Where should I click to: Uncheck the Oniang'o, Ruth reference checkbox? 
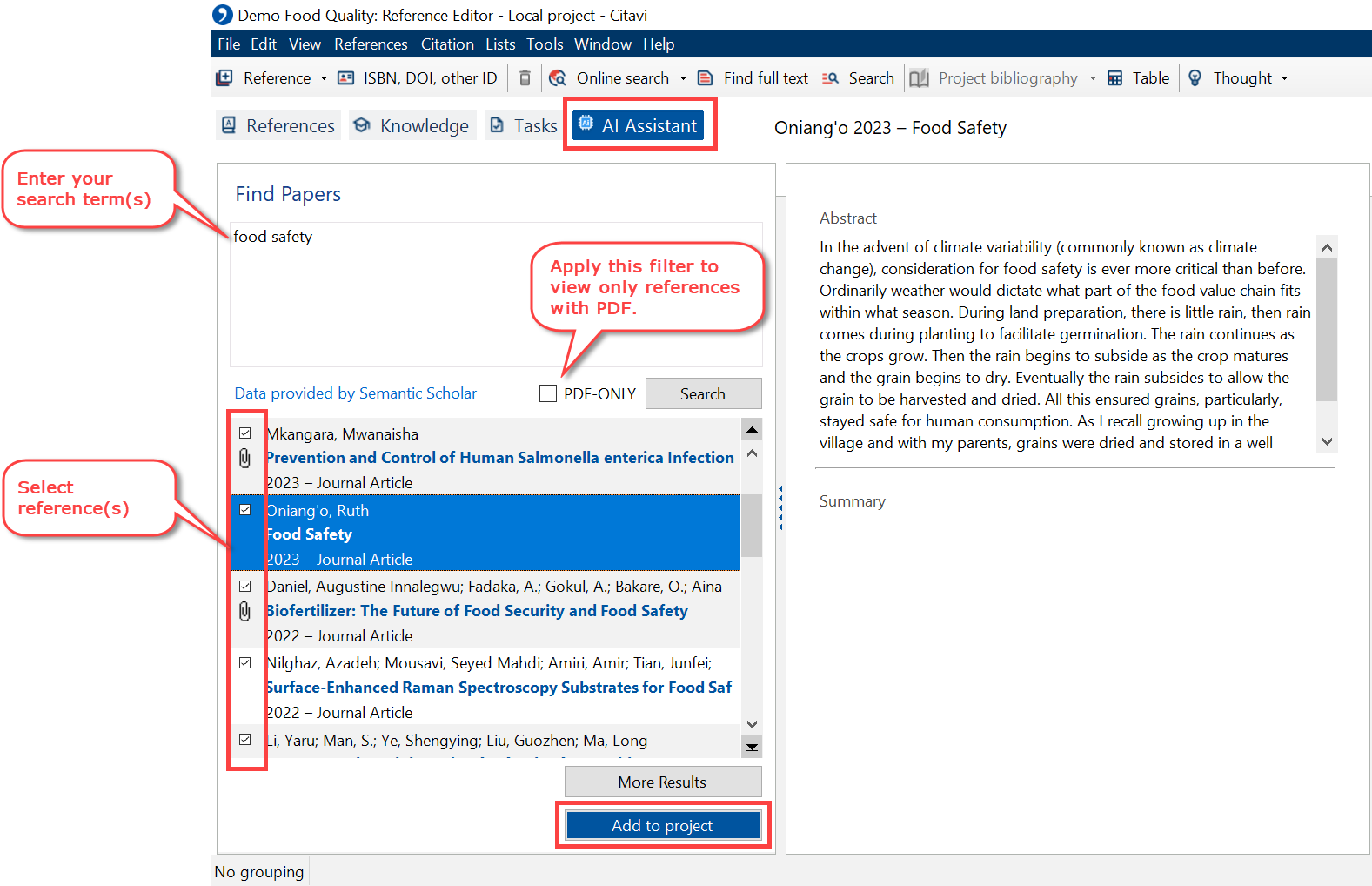click(x=245, y=509)
